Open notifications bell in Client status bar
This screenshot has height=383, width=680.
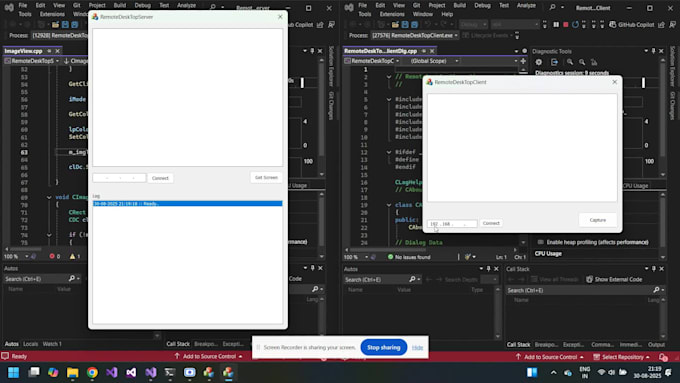[663, 357]
